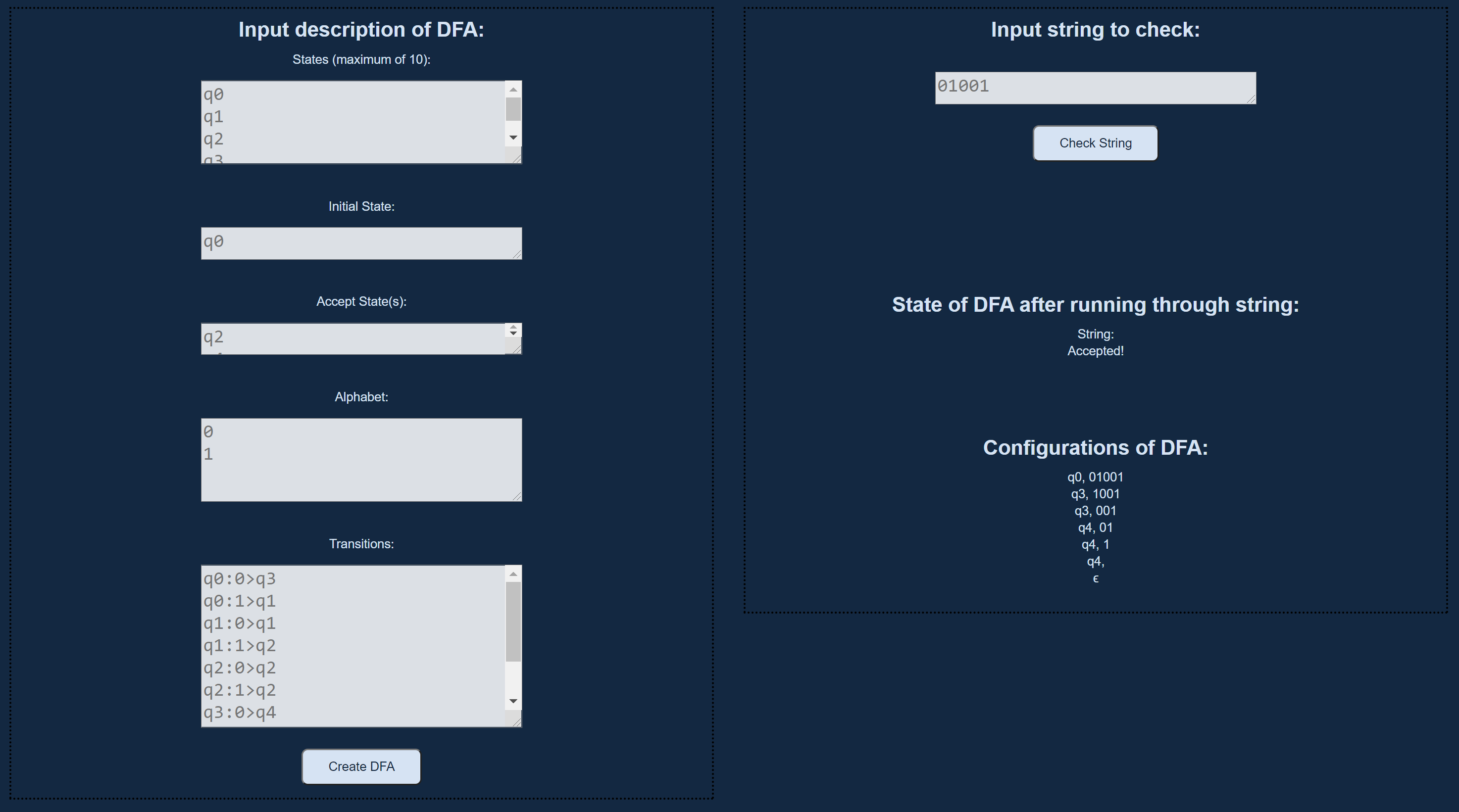Click the Transitions box resize handle
Image resolution: width=1459 pixels, height=812 pixels.
[516, 722]
